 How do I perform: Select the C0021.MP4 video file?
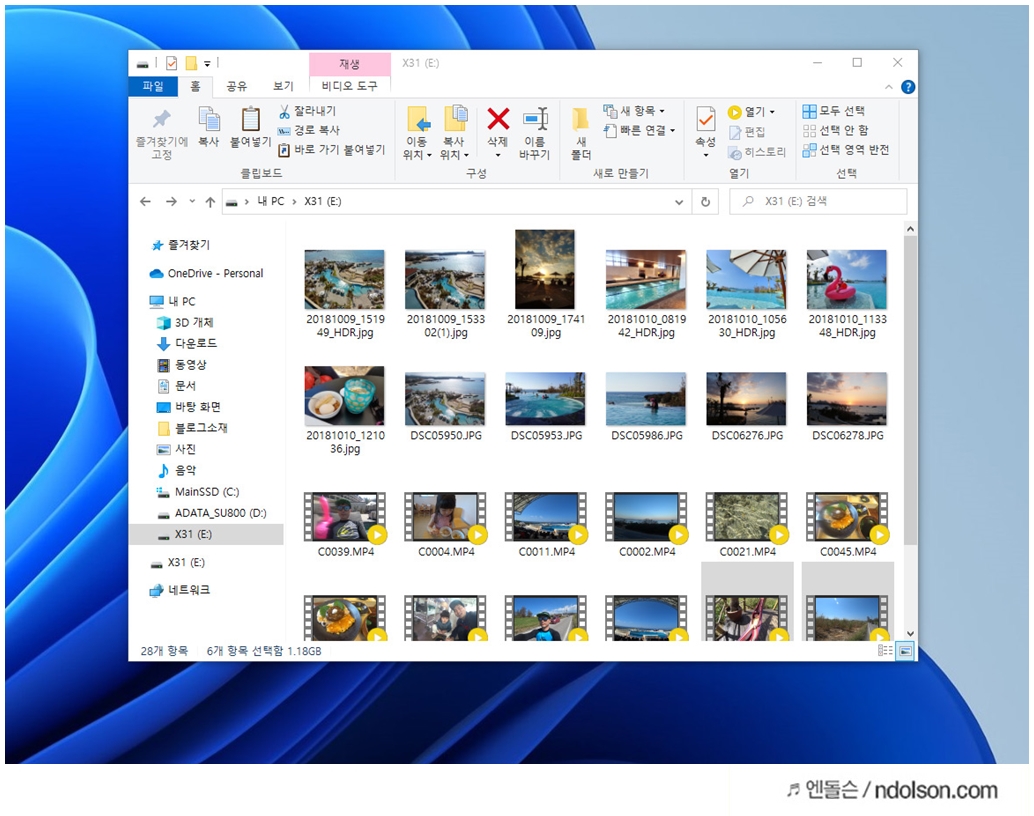tap(746, 524)
